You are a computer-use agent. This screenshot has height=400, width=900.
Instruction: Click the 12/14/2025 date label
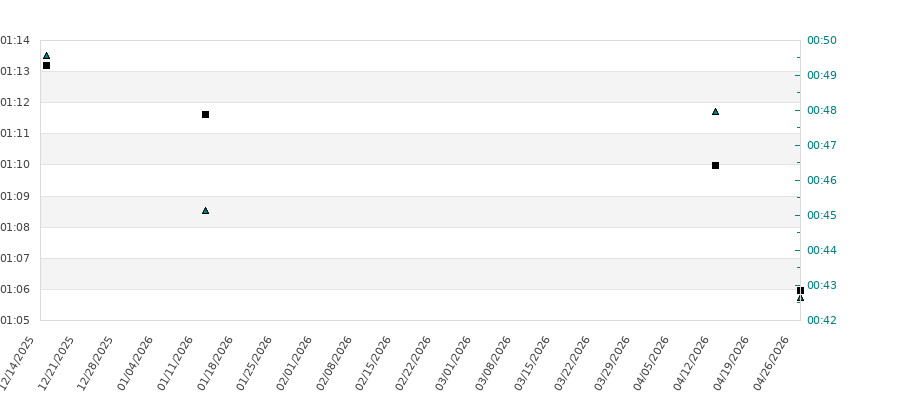(19, 362)
